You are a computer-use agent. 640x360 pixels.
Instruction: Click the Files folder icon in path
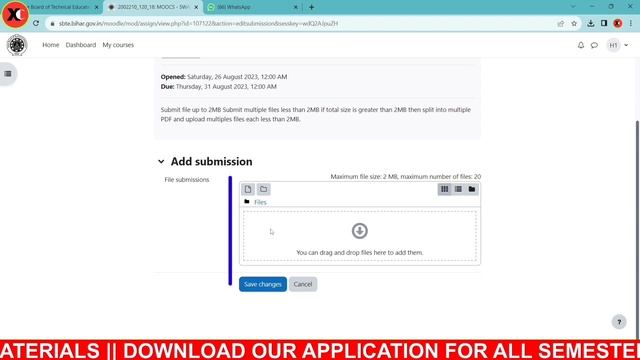tap(247, 202)
